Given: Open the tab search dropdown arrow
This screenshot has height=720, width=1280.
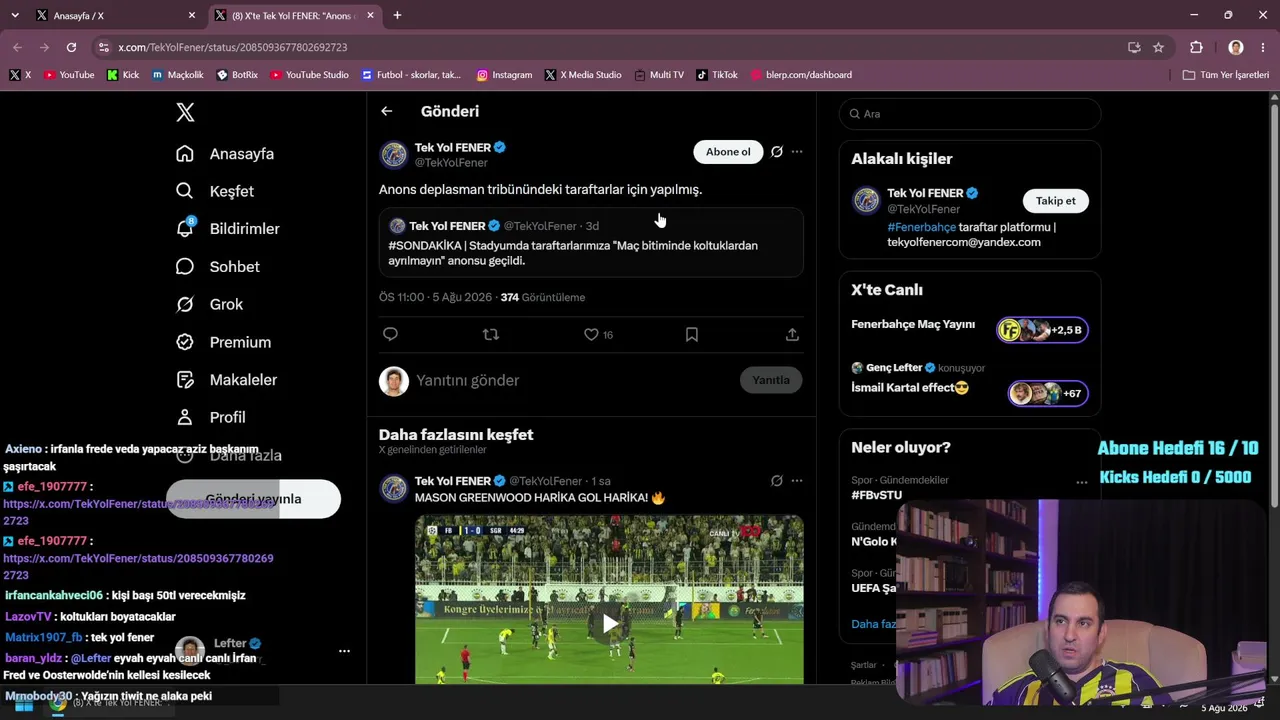Looking at the screenshot, I should pyautogui.click(x=15, y=15).
